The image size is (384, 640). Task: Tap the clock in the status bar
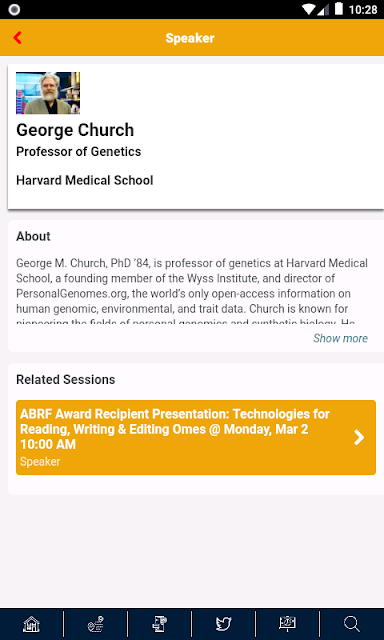363,9
